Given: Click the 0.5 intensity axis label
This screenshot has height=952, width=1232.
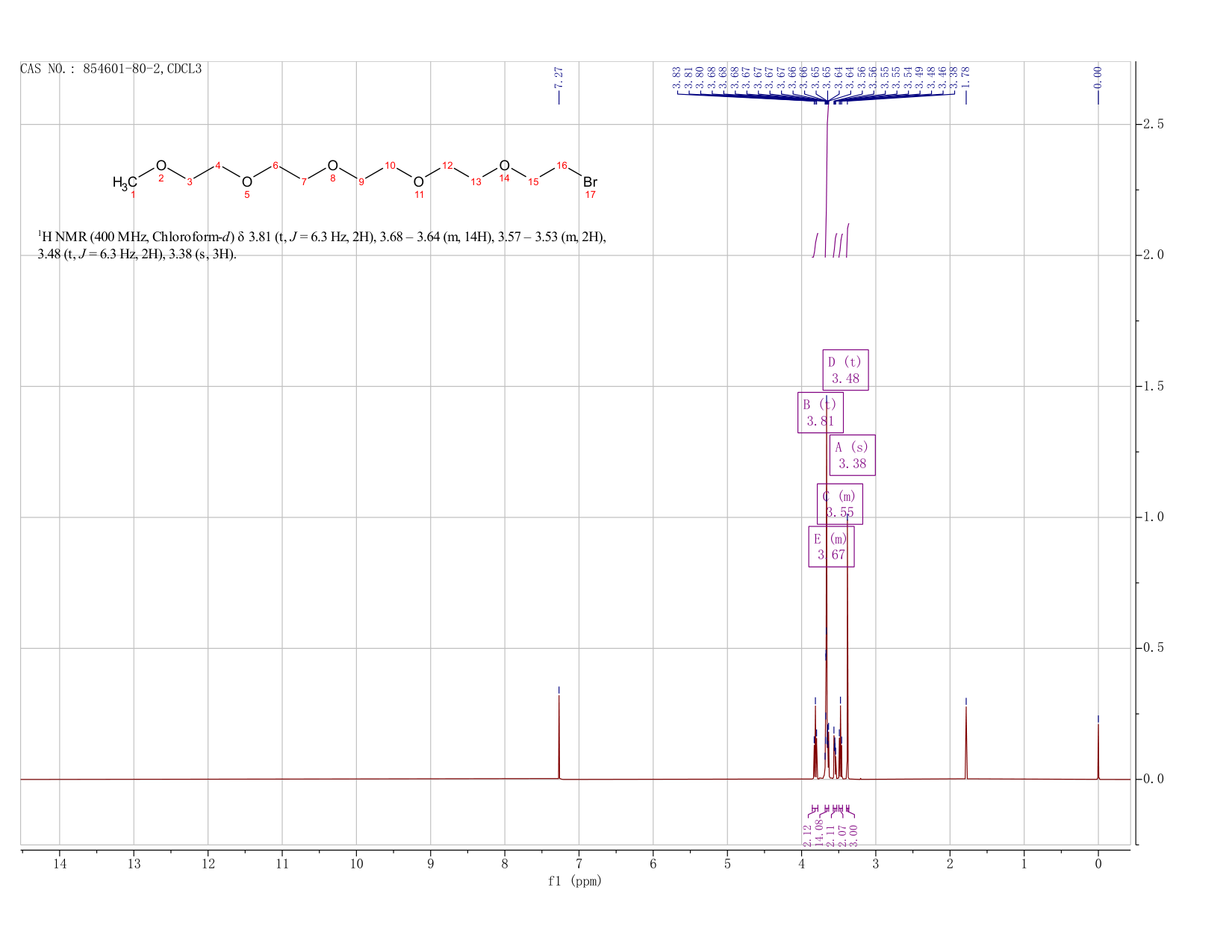Looking at the screenshot, I should (1154, 647).
